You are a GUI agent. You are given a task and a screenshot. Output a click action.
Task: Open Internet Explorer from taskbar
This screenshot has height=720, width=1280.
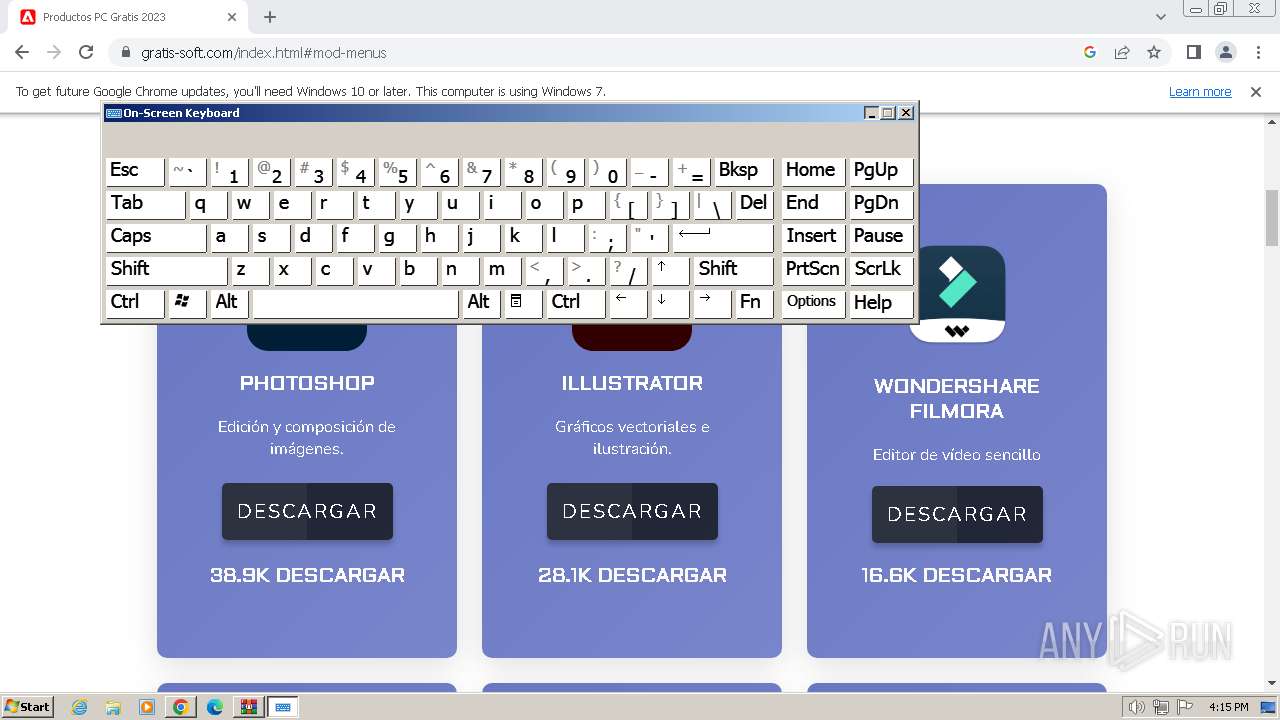(80, 707)
